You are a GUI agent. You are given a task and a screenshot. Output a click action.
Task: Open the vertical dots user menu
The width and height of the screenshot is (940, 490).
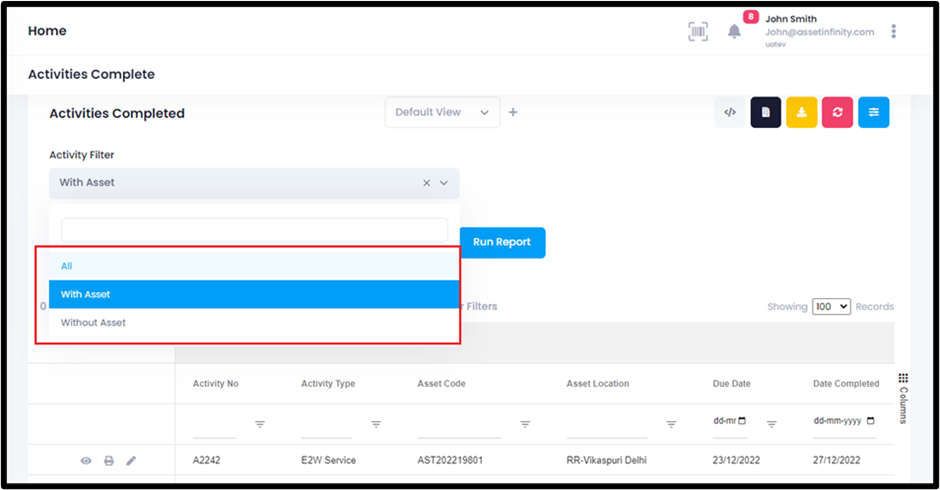pos(893,31)
